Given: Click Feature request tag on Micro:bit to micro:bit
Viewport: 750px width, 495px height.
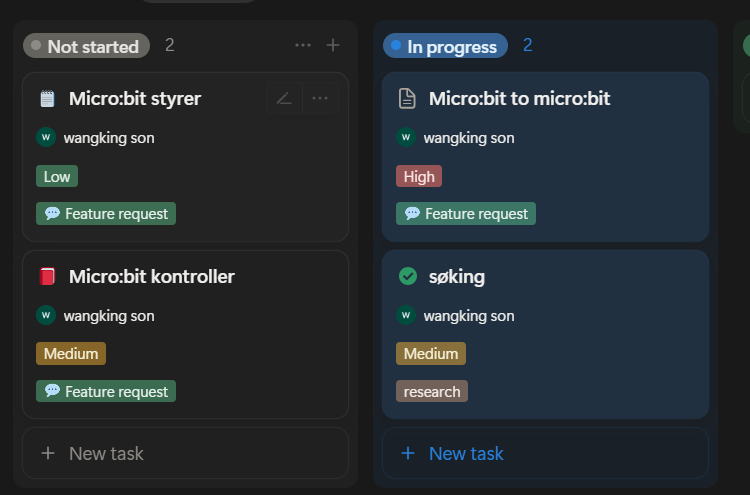Looking at the screenshot, I should tap(466, 214).
